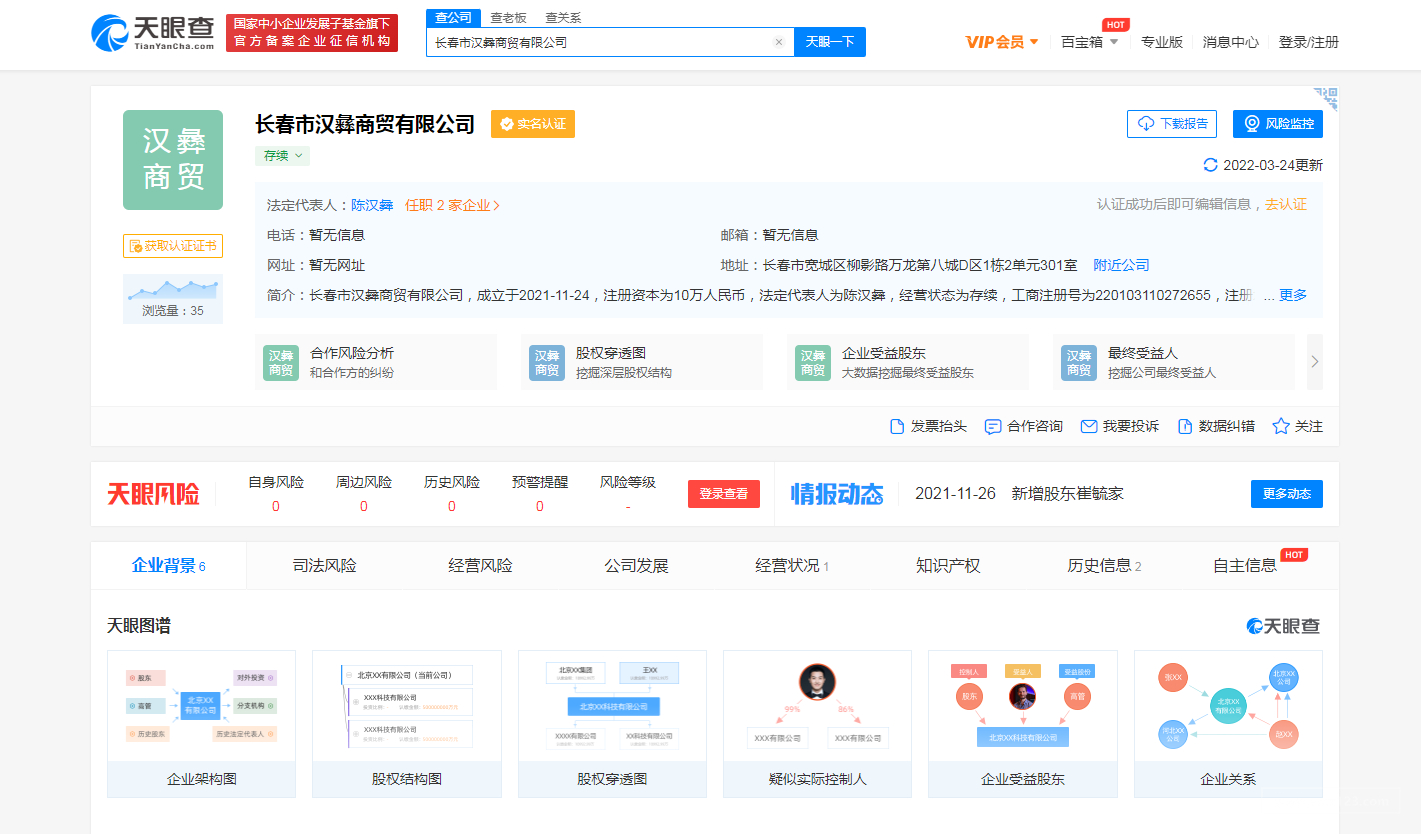Open the VIP会员 dropdown menu
1421x834 pixels.
click(x=1002, y=42)
